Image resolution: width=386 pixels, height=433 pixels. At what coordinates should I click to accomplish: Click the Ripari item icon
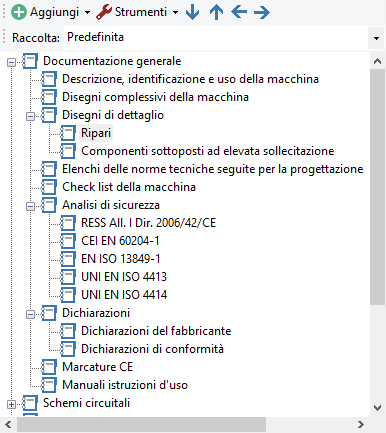click(68, 133)
